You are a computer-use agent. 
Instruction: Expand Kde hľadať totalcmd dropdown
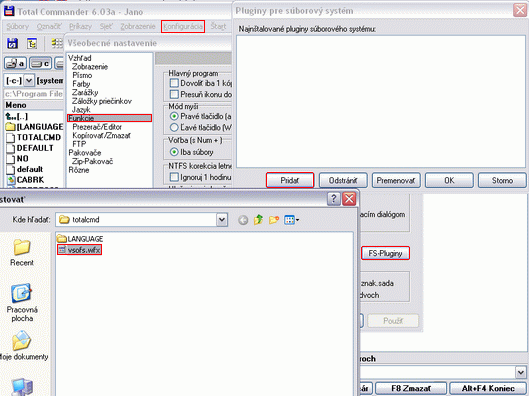[222, 220]
